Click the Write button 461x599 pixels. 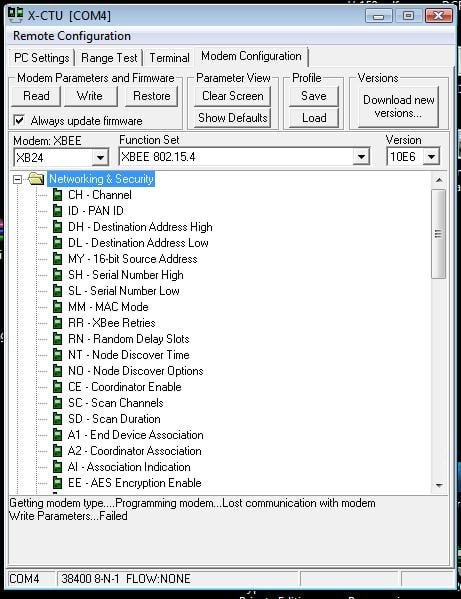point(90,96)
